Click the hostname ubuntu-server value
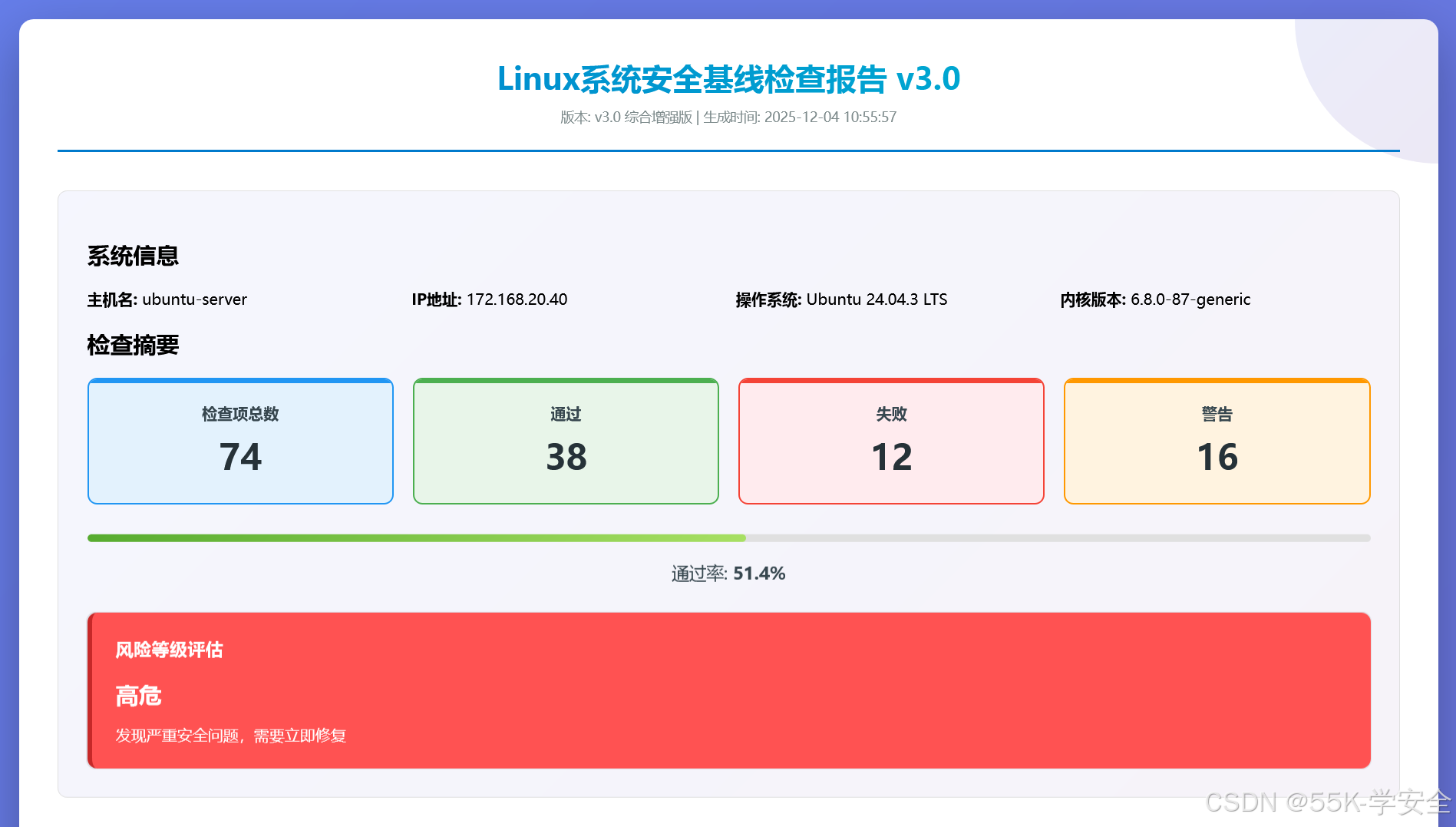The image size is (1456, 827). [195, 299]
